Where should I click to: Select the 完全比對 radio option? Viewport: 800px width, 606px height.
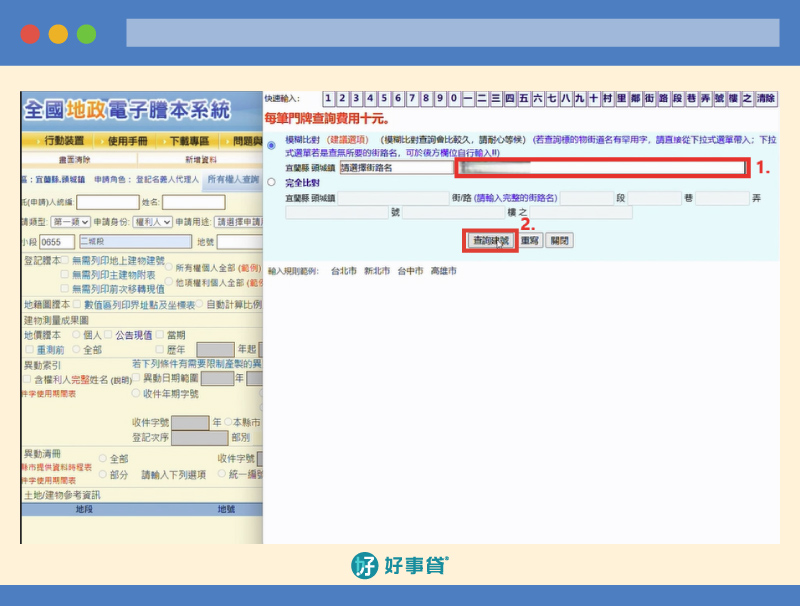(272, 183)
